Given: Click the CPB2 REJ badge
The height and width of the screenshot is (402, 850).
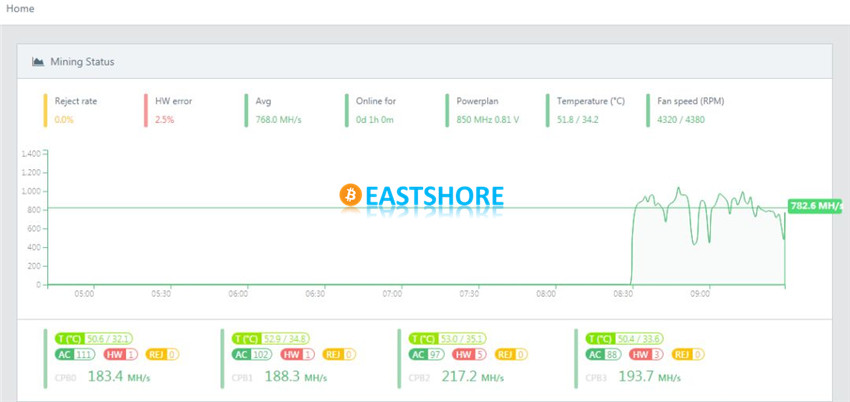Looking at the screenshot, I should (x=511, y=354).
